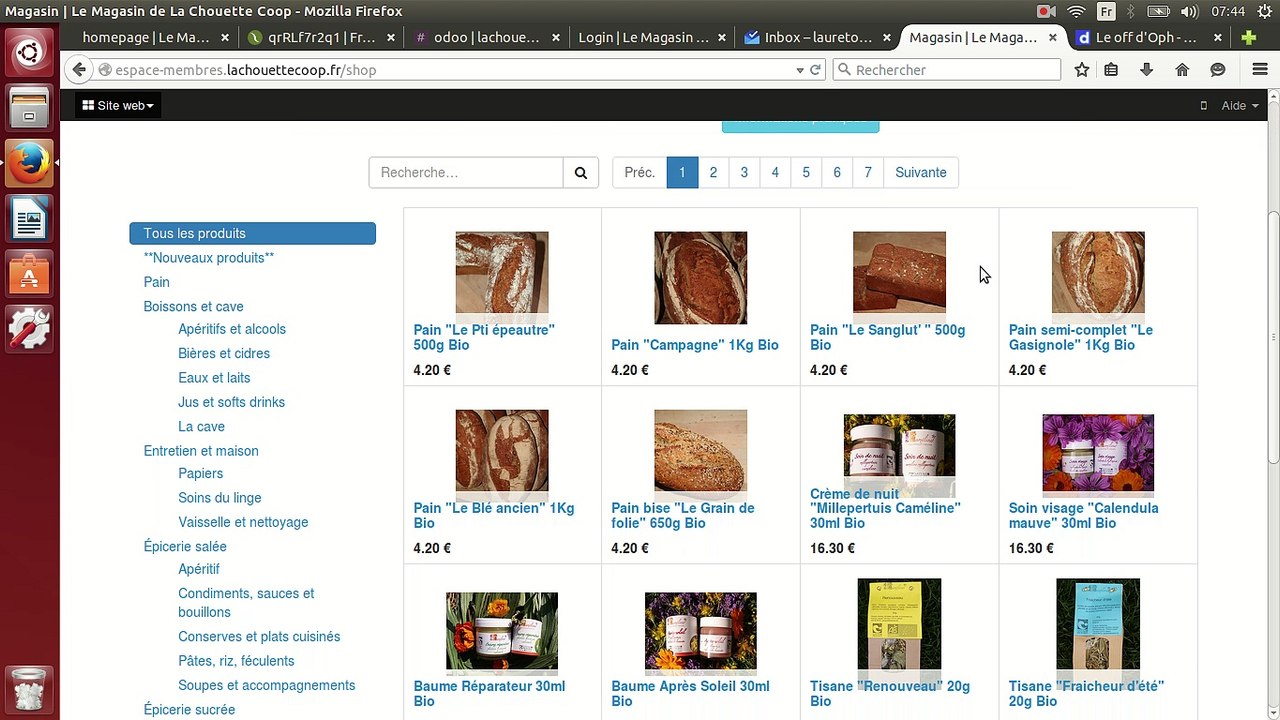Go back with the Firefox back arrow
This screenshot has height=720, width=1280.
click(79, 70)
